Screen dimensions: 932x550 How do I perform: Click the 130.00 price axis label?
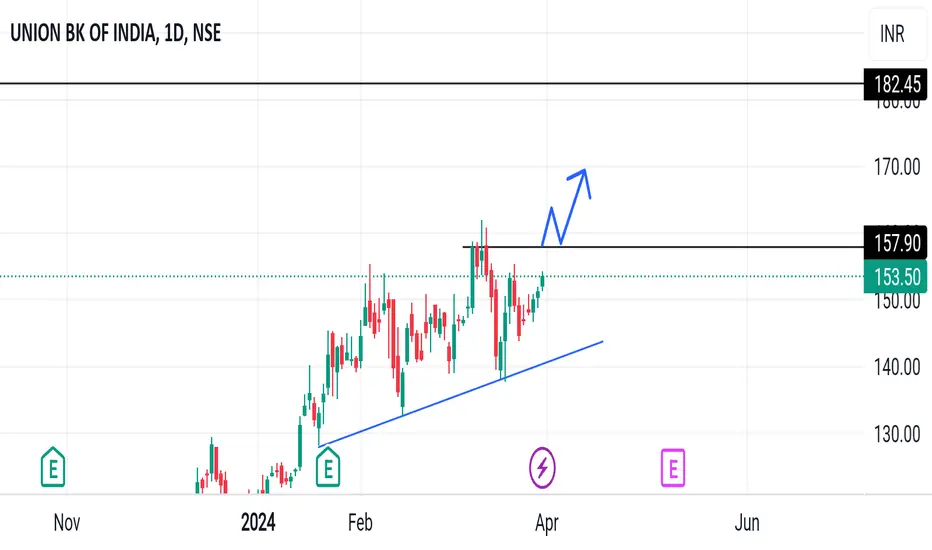(897, 435)
